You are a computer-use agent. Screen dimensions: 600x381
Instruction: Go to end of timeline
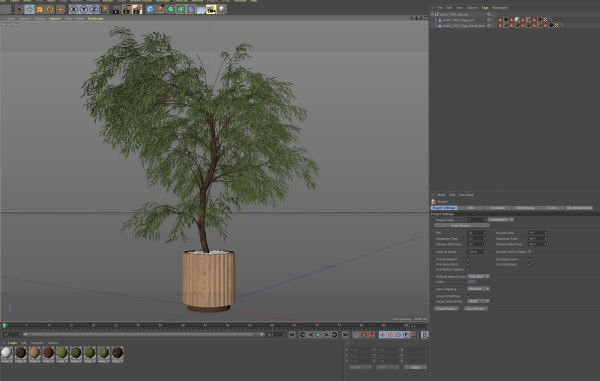pos(345,335)
